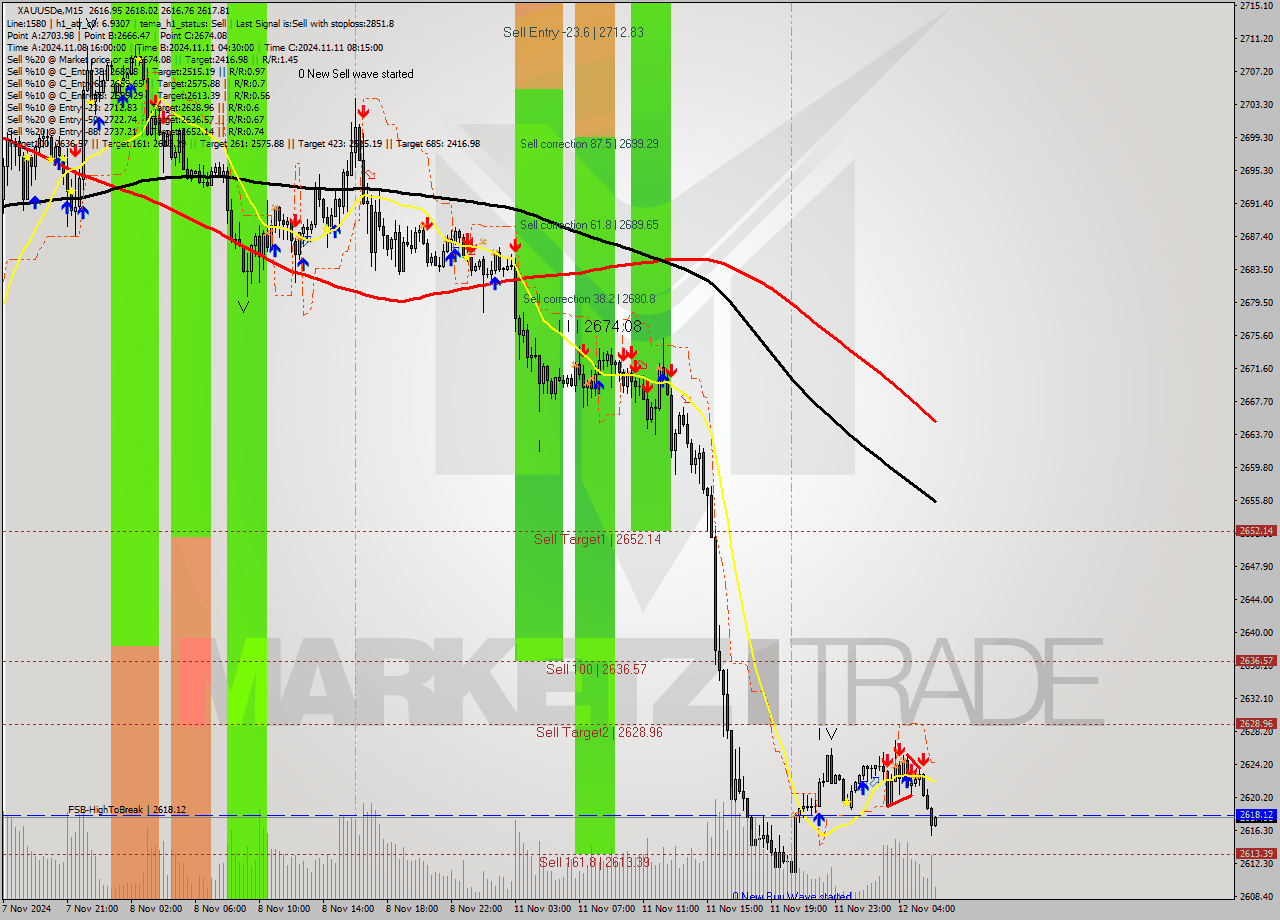Click the 2659.80 price scale value

pos(1256,467)
